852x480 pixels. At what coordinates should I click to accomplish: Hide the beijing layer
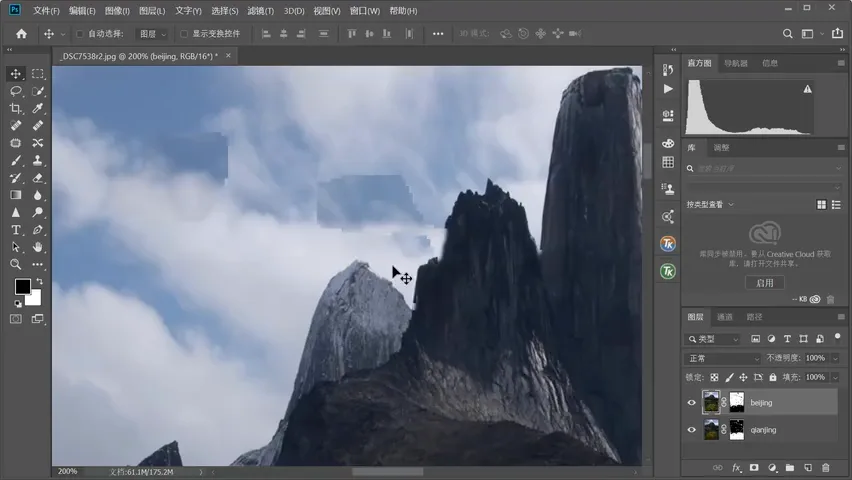[691, 403]
